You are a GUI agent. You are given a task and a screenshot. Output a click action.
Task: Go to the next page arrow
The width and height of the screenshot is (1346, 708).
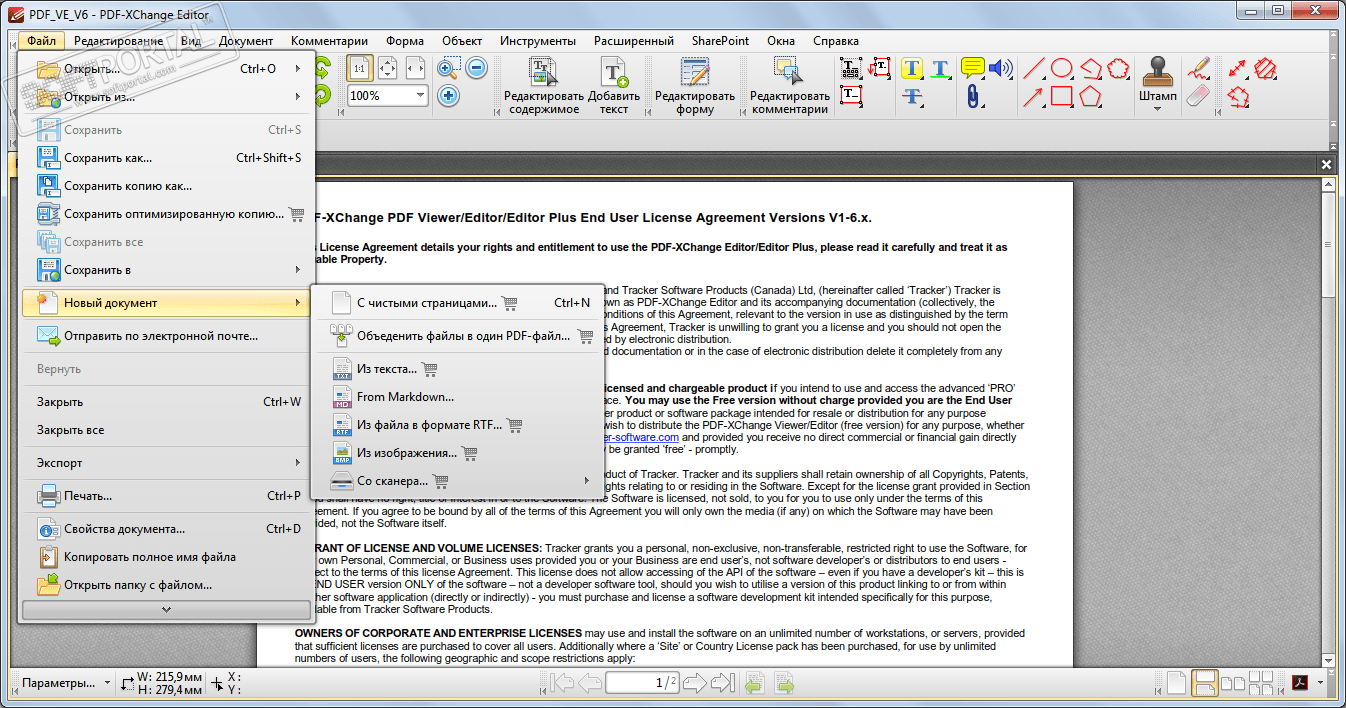[x=695, y=683]
